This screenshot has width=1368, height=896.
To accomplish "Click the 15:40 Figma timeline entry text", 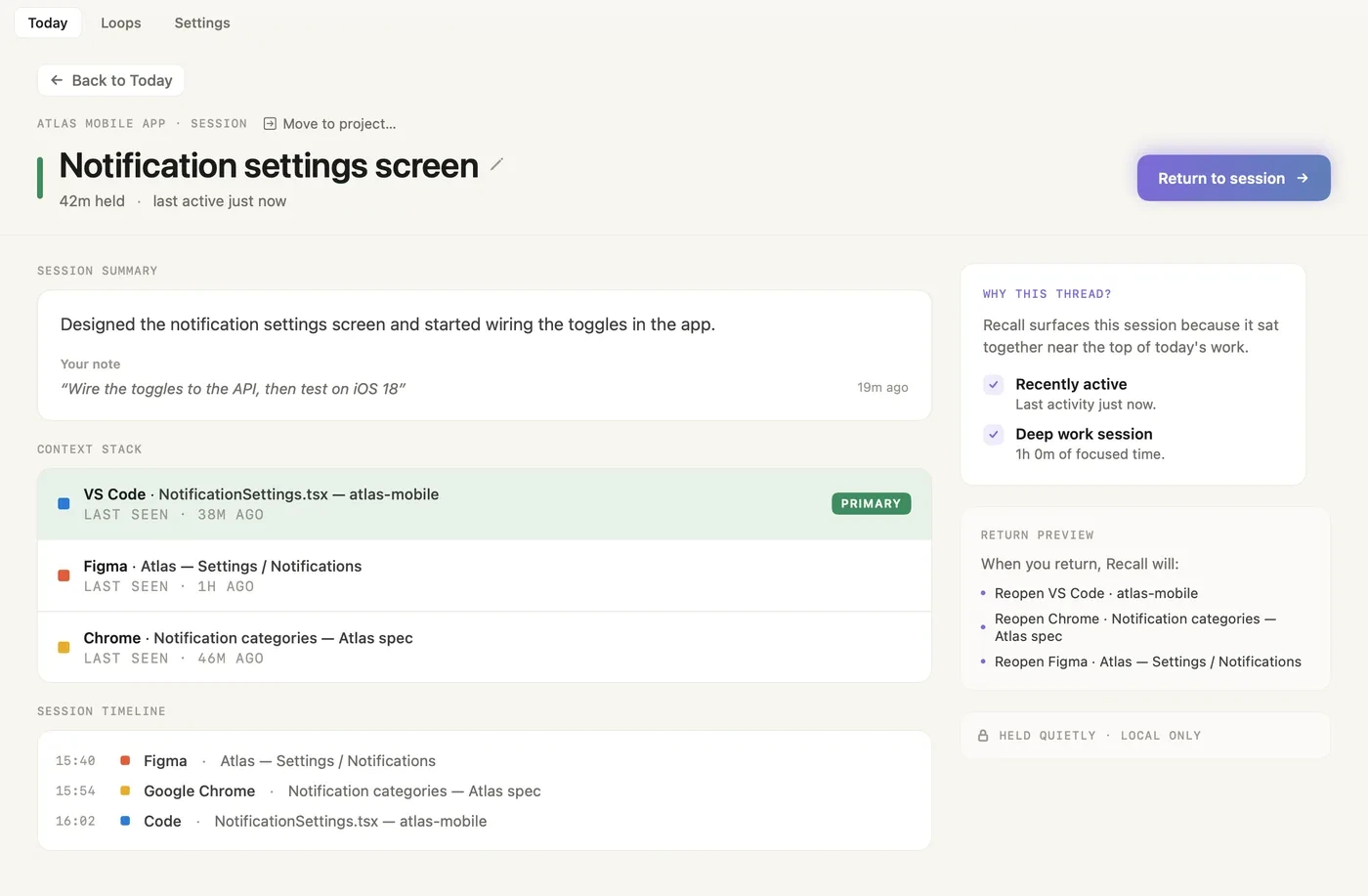I will (289, 761).
